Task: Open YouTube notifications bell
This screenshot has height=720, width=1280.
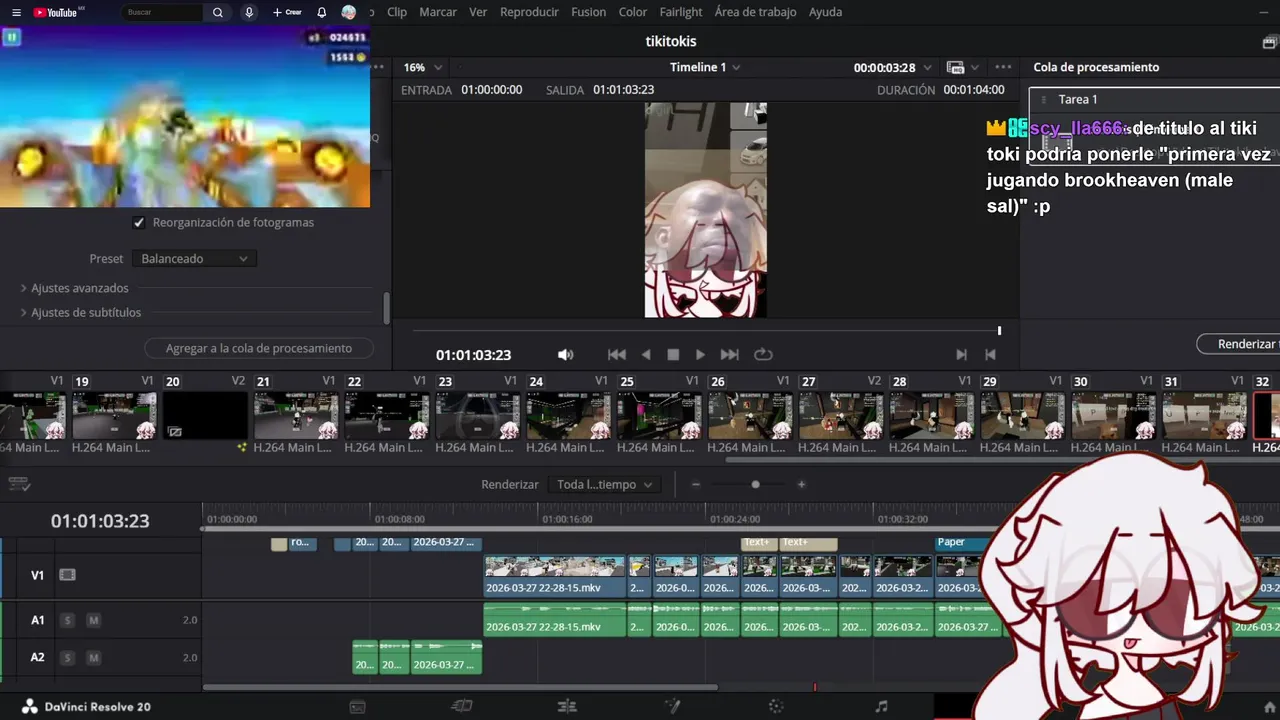Action: point(321,12)
